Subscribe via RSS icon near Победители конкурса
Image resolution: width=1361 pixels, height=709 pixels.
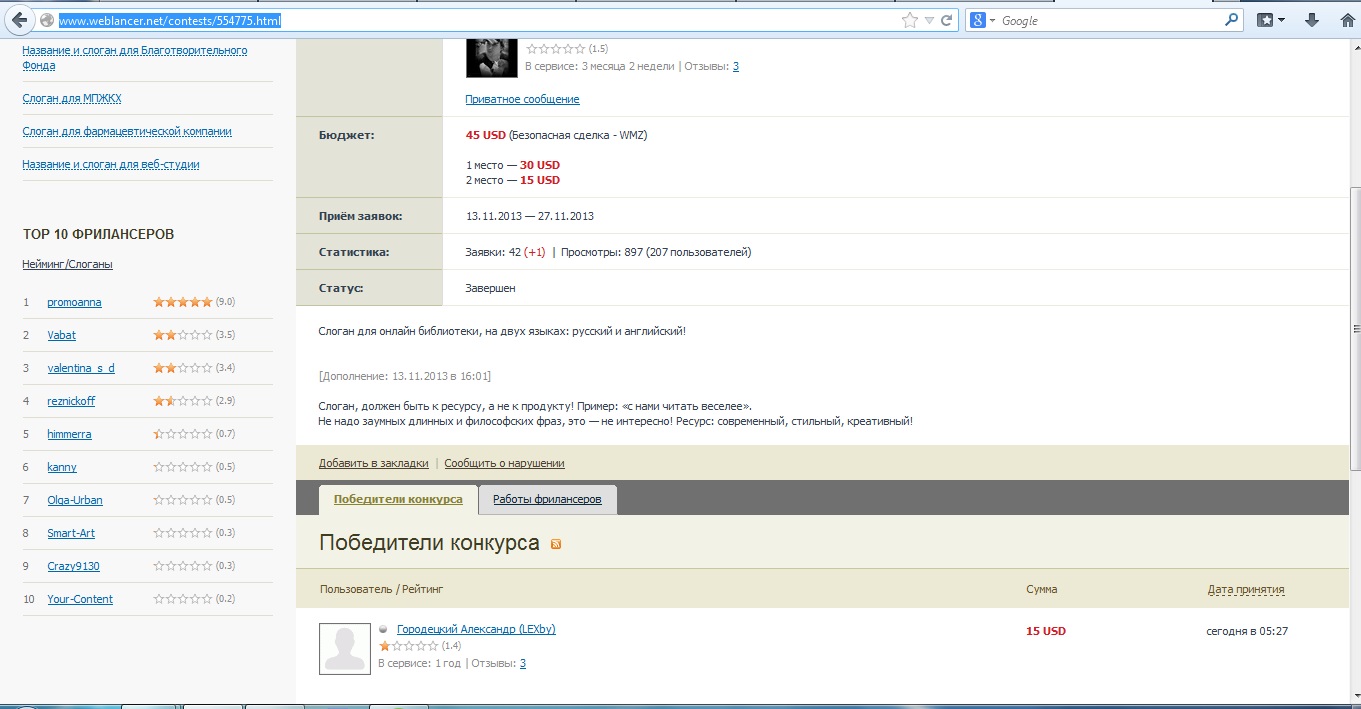pyautogui.click(x=556, y=544)
